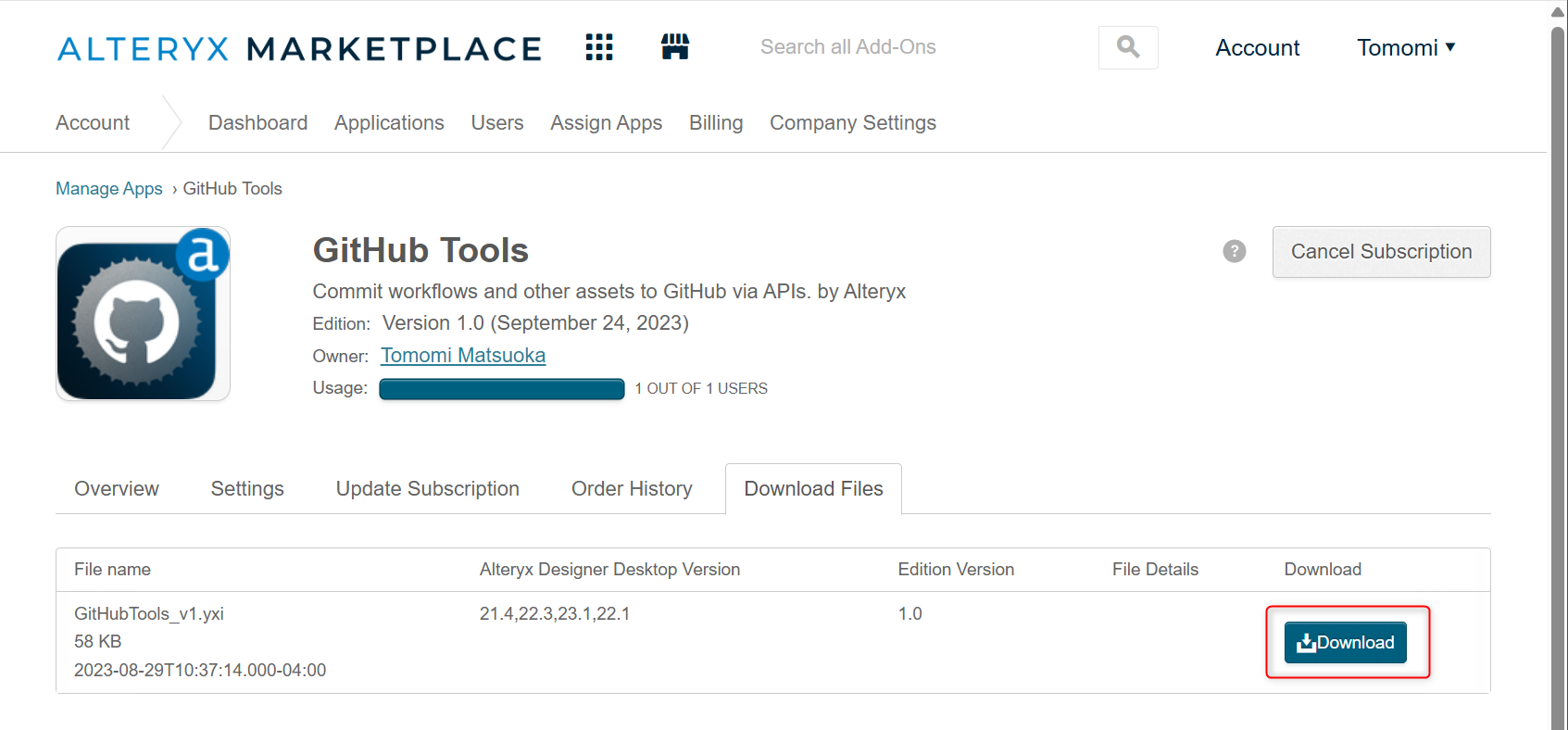This screenshot has height=730, width=1568.
Task: Click the GitHub Tools app logo
Action: (143, 314)
